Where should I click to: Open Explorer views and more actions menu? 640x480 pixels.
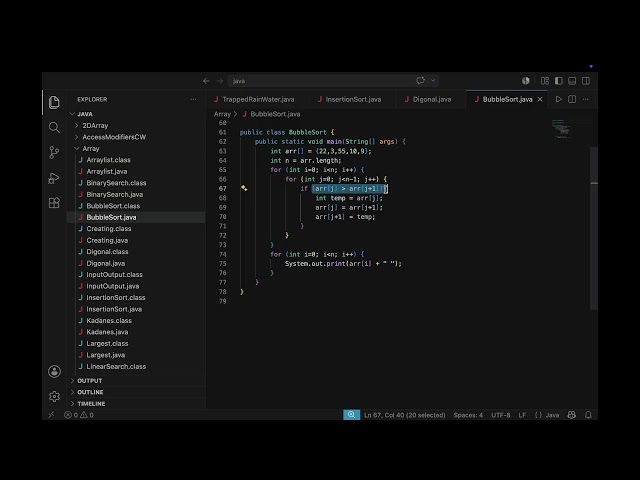point(193,99)
